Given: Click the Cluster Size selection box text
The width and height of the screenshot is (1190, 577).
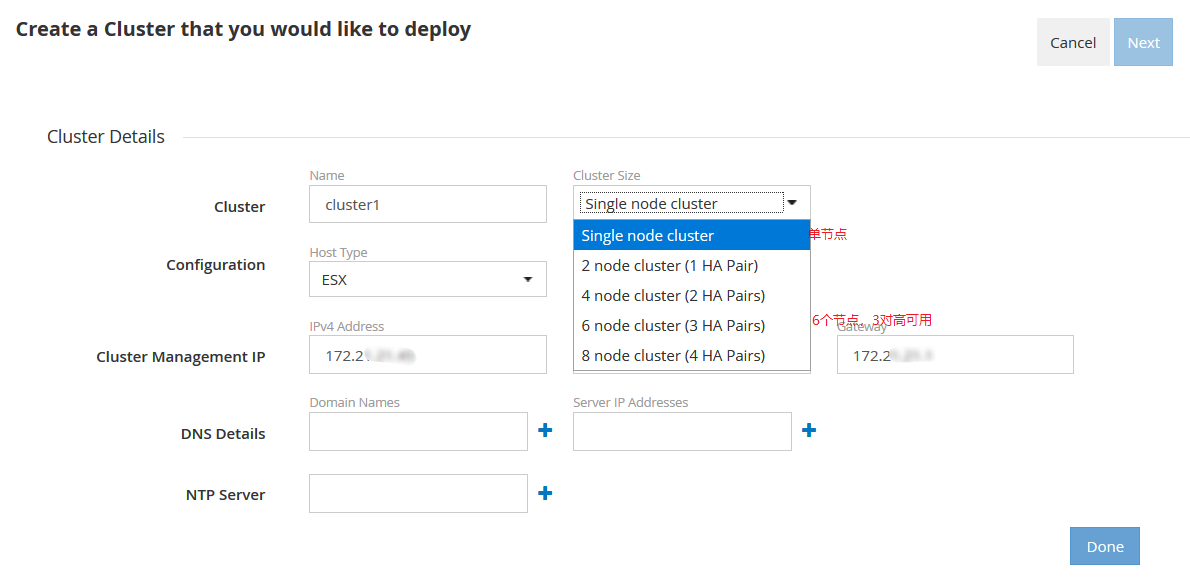Looking at the screenshot, I should (x=680, y=204).
